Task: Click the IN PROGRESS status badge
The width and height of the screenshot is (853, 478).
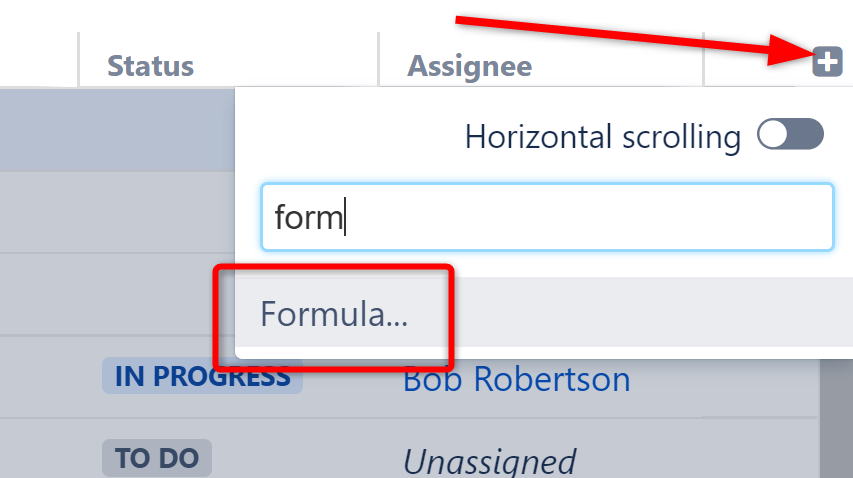Action: (202, 376)
